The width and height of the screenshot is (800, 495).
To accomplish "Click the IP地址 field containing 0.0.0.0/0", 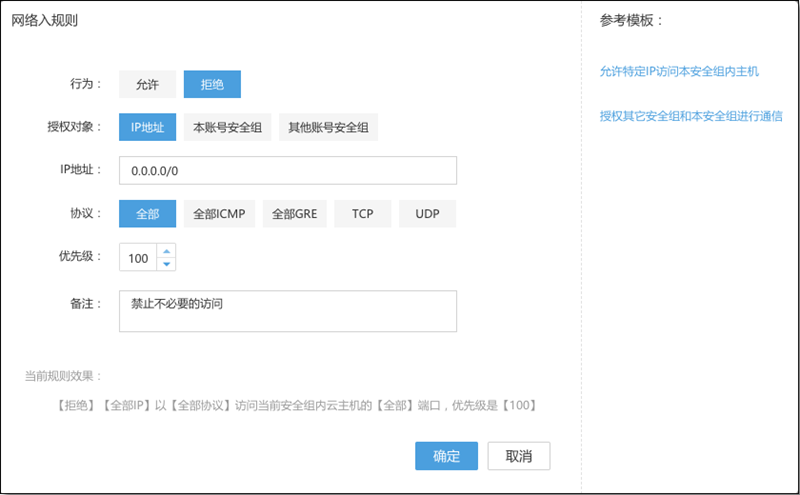I will pos(287,171).
